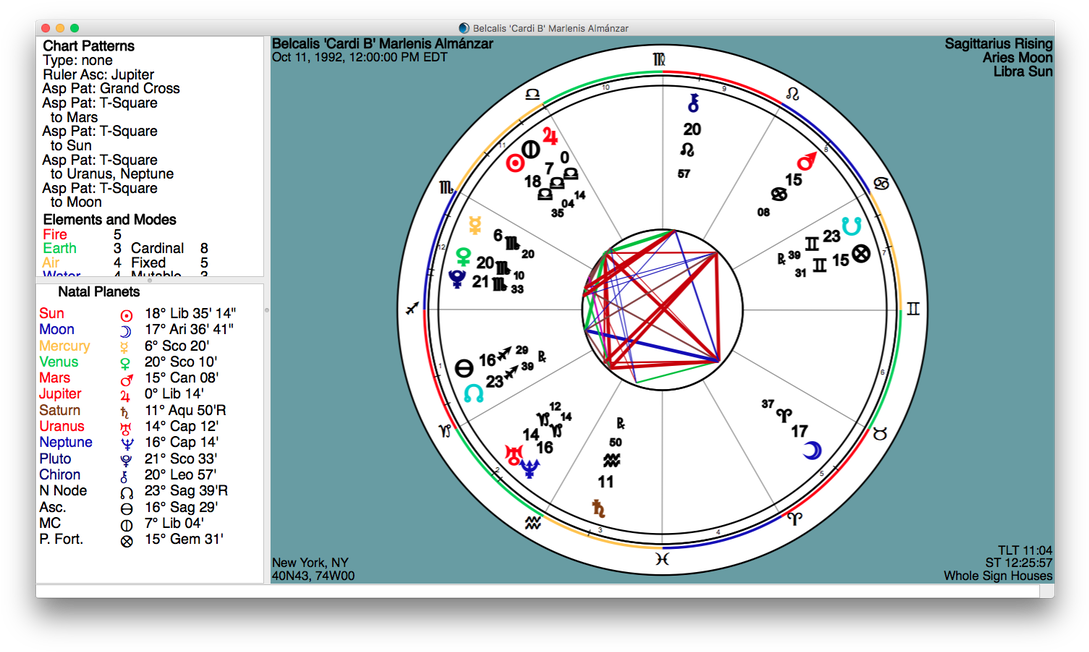Click the Aries sign on the outer ring
The width and height of the screenshot is (1089, 652).
(794, 518)
